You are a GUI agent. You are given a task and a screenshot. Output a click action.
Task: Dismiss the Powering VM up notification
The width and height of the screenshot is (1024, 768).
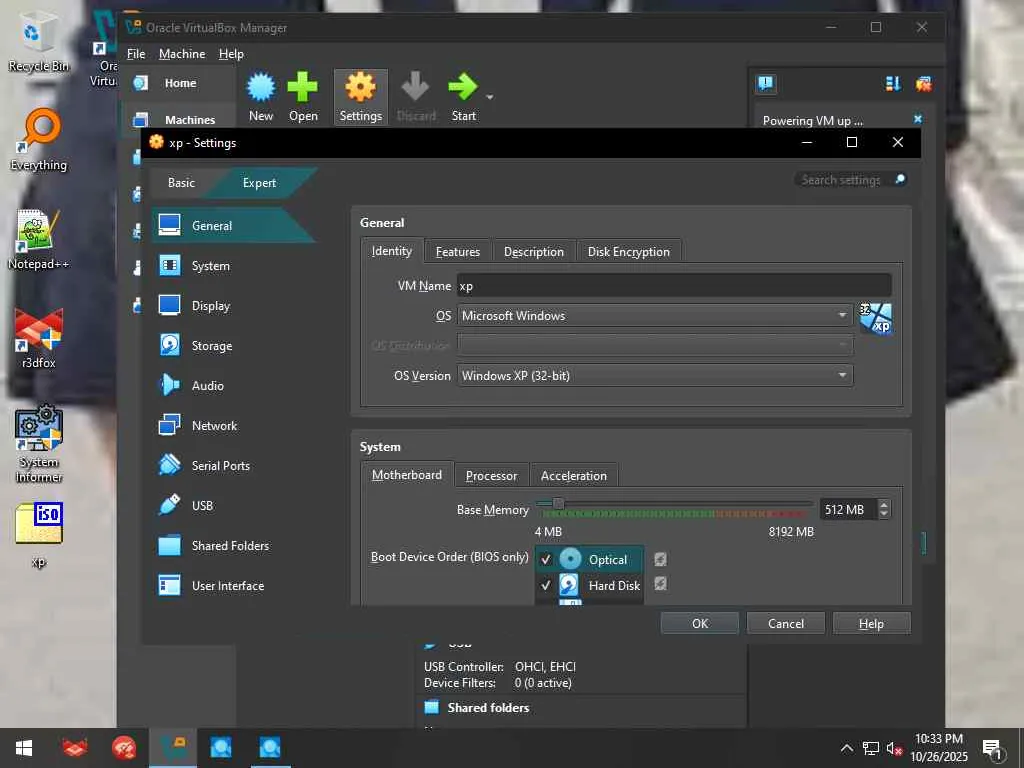[x=918, y=119]
